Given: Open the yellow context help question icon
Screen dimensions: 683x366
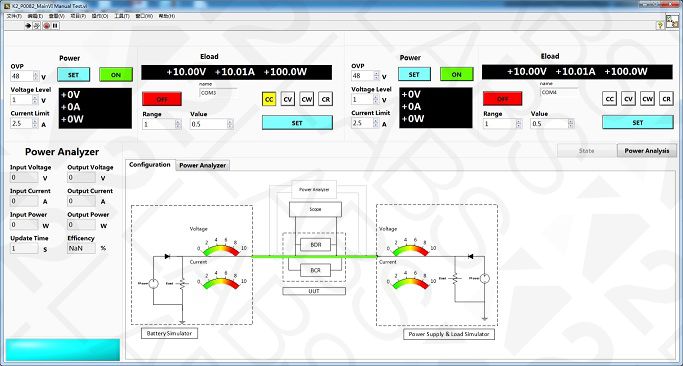Looking at the screenshot, I should (660, 26).
